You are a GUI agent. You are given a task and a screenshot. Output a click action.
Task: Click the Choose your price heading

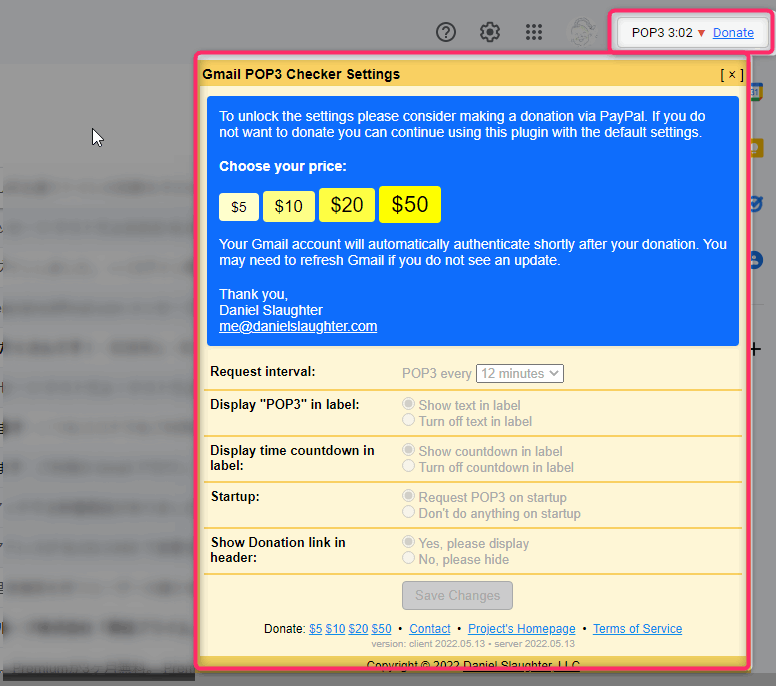pos(283,166)
